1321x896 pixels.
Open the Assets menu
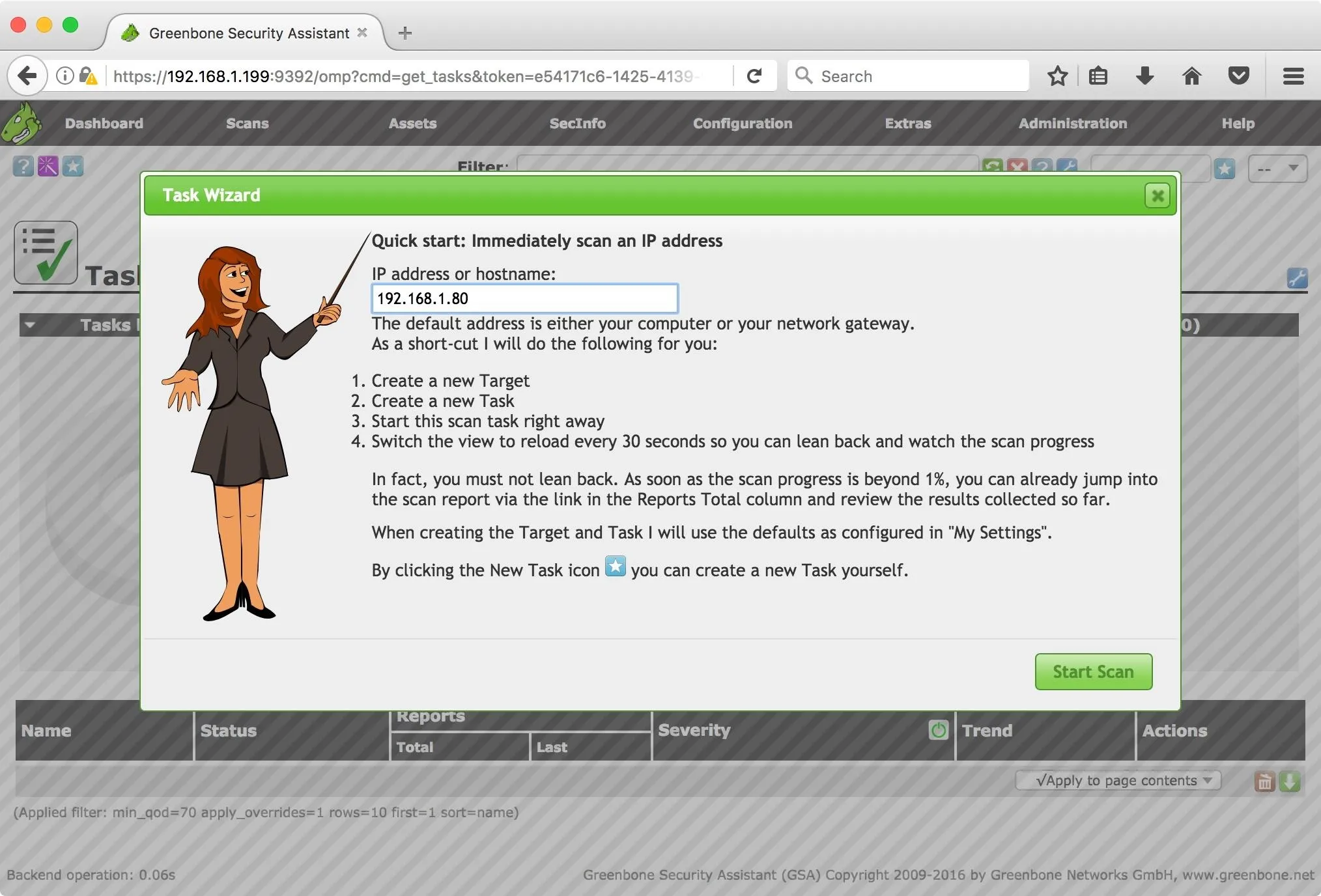tap(412, 123)
